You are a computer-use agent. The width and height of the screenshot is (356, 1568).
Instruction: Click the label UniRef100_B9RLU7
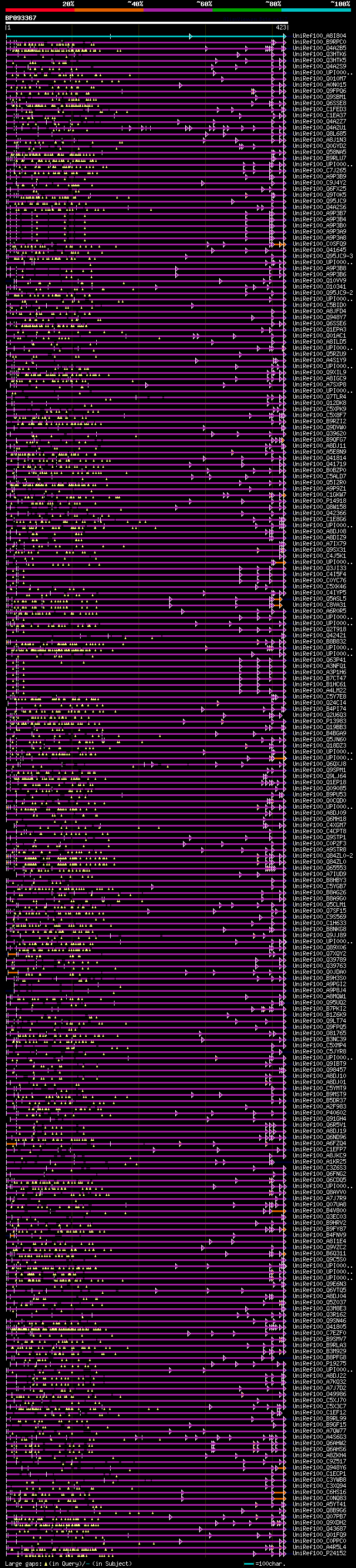[x=319, y=157]
